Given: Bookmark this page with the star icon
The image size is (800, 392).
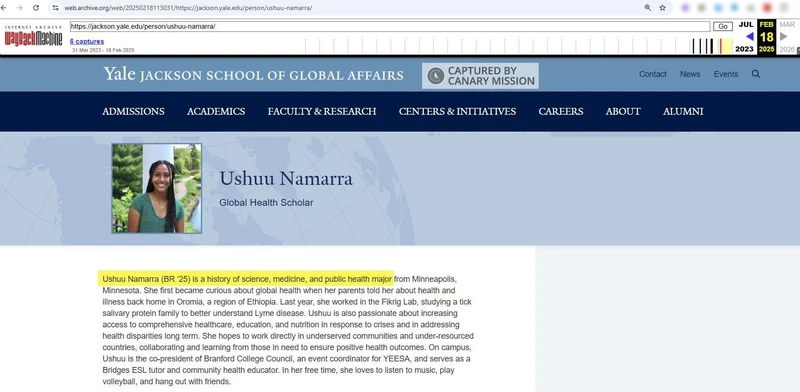Looking at the screenshot, I should tap(662, 8).
